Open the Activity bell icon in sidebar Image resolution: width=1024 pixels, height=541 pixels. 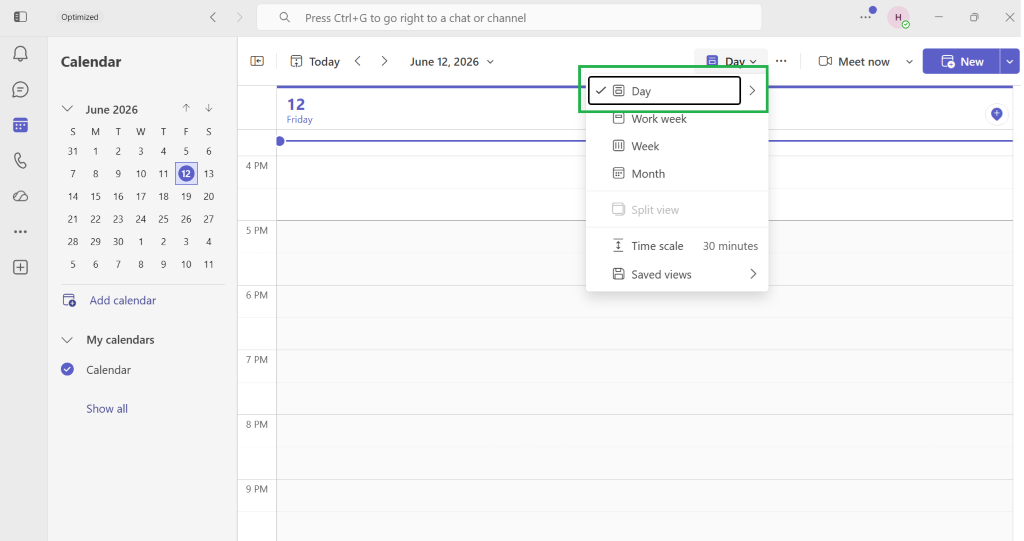[x=20, y=54]
